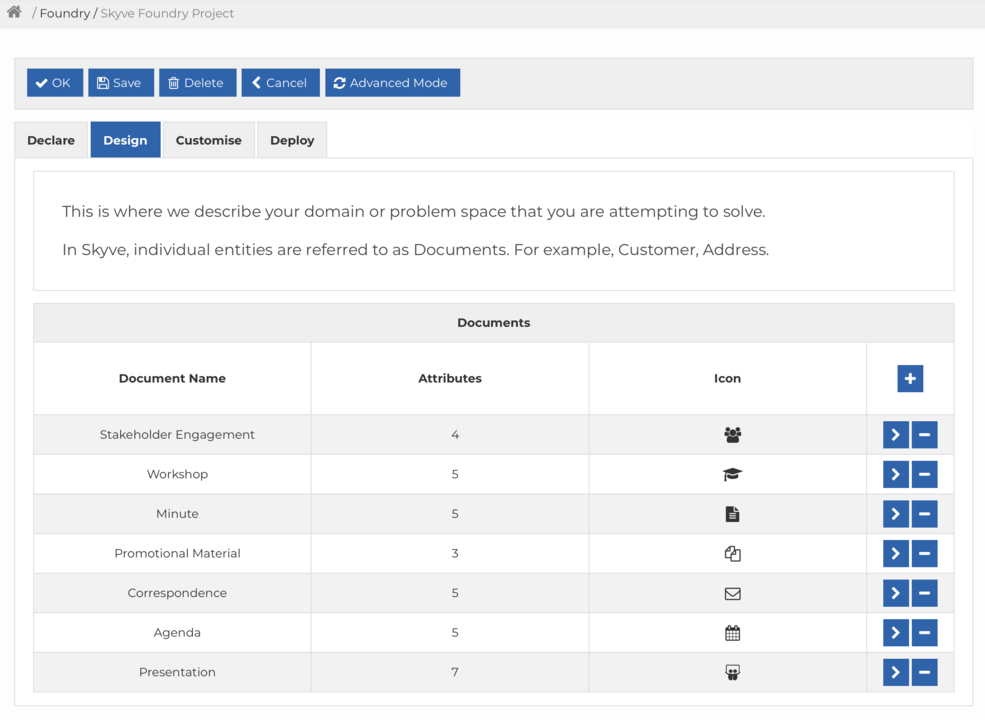Cancel and go back
Image resolution: width=985 pixels, height=720 pixels.
280,82
